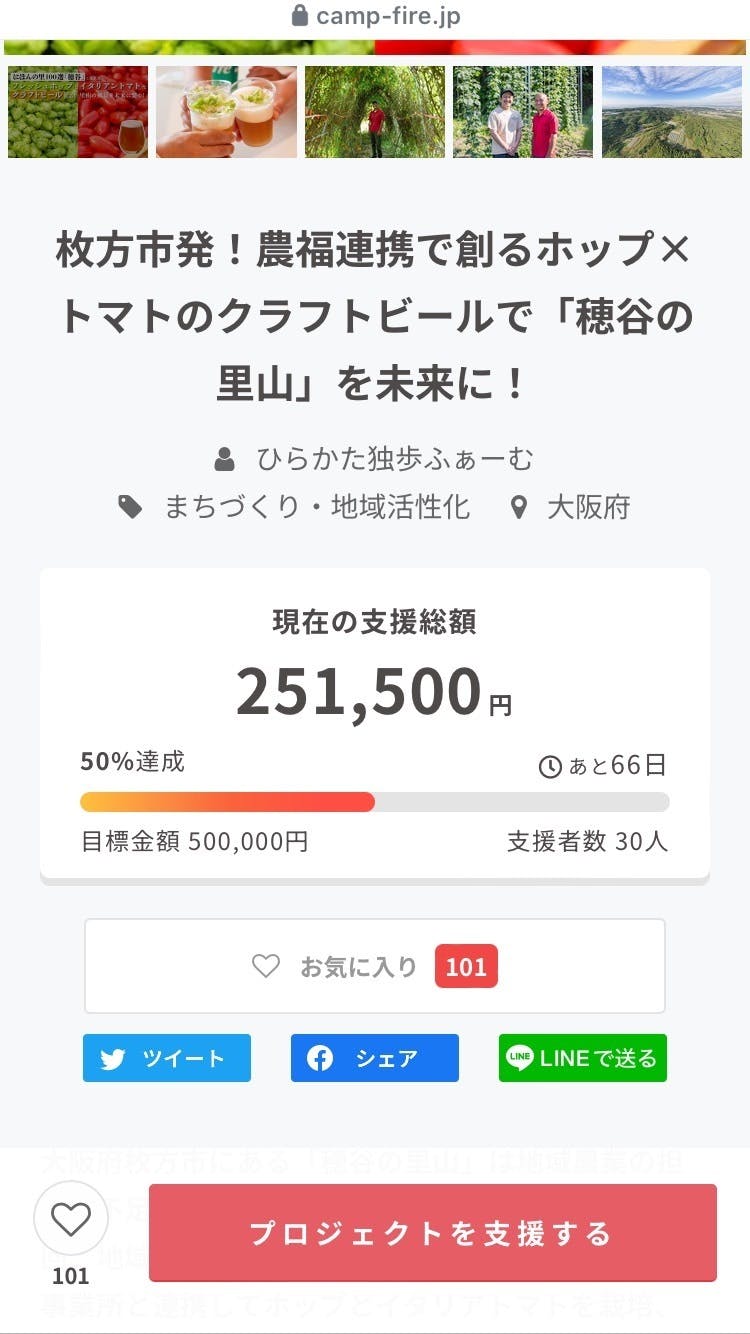Click the Twitter bird icon
This screenshot has width=750, height=1334.
click(x=113, y=1059)
